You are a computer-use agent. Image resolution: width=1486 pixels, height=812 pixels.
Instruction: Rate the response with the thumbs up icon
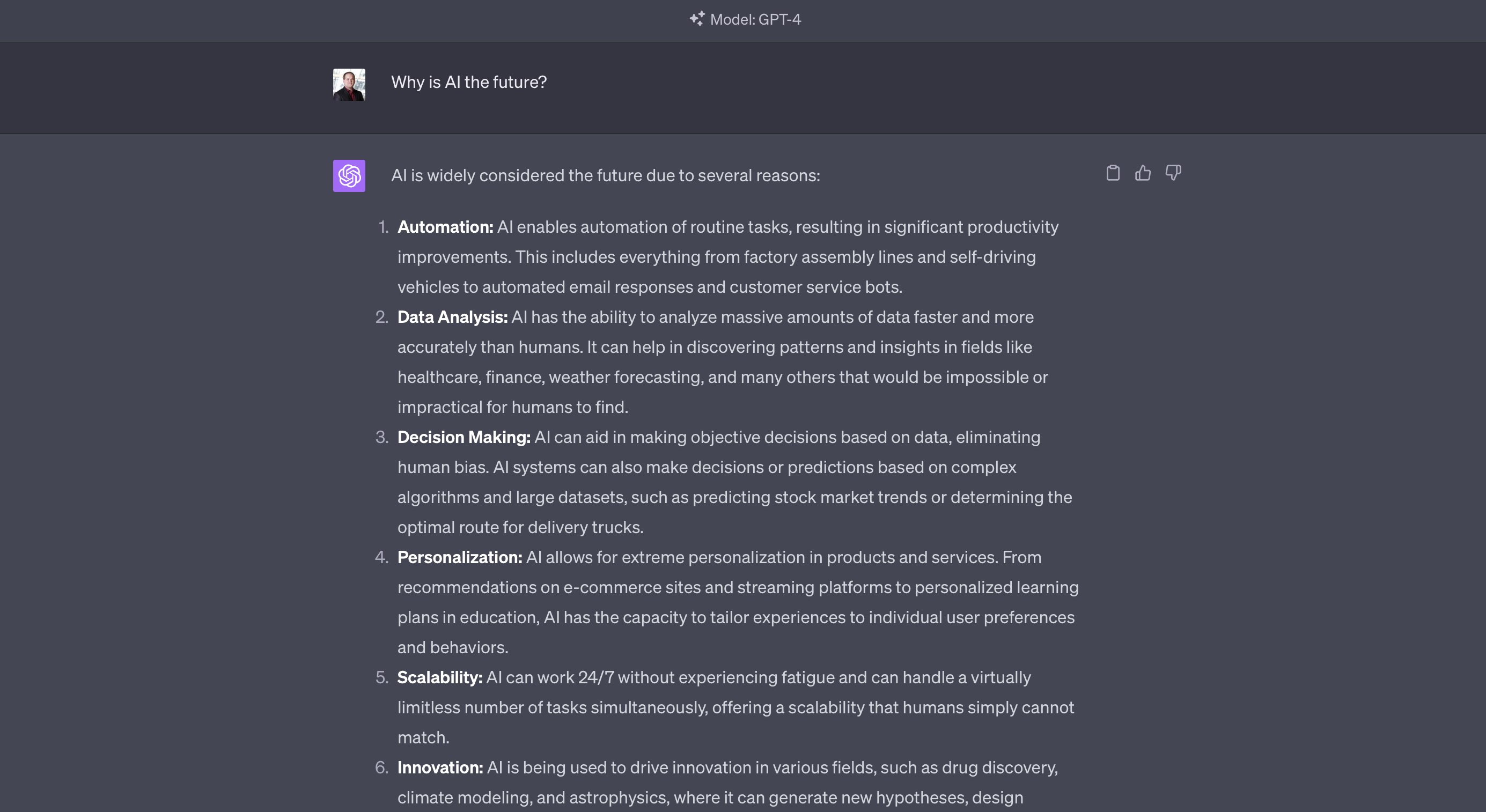tap(1143, 173)
